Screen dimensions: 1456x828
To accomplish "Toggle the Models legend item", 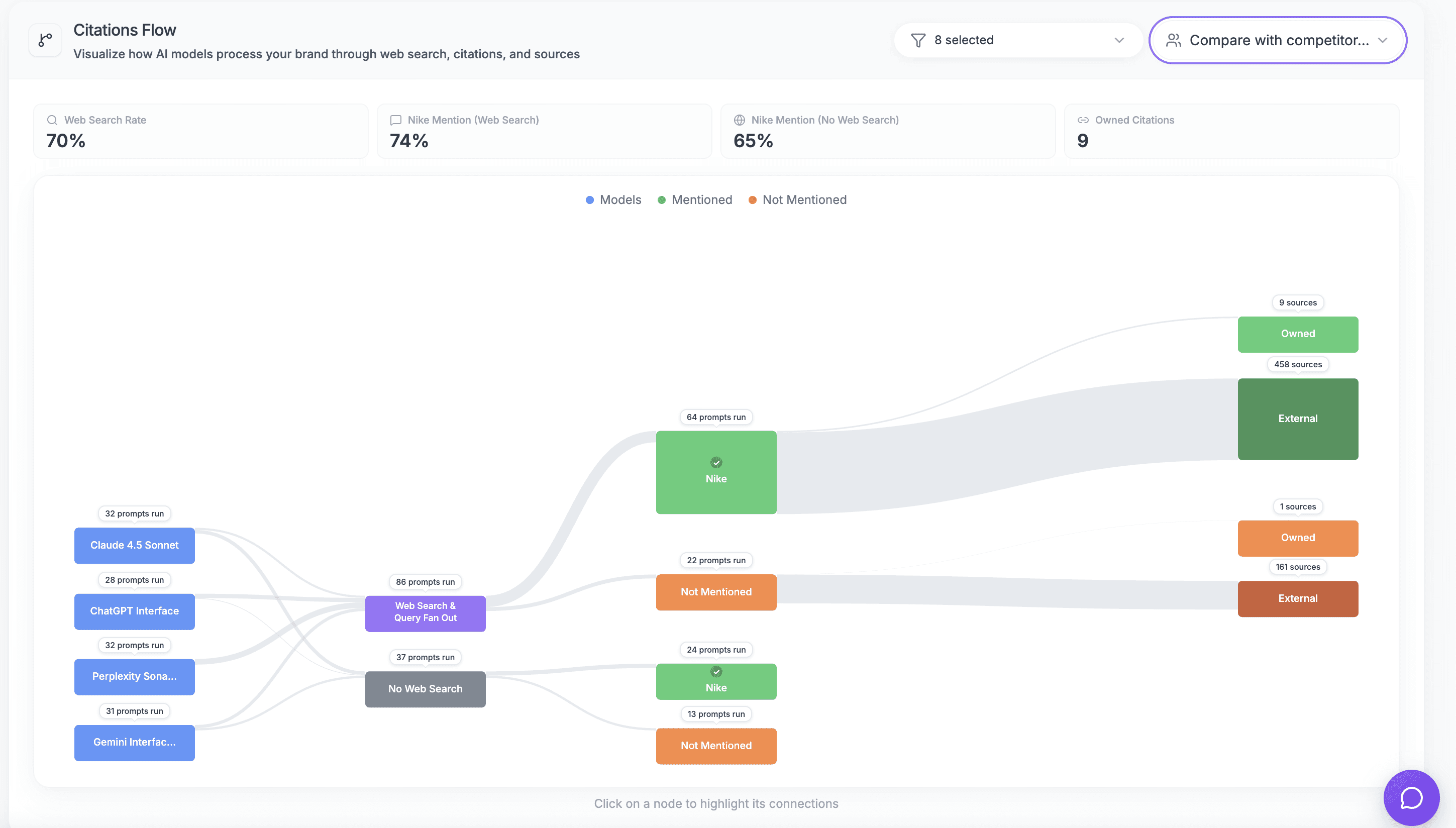I will coord(613,199).
